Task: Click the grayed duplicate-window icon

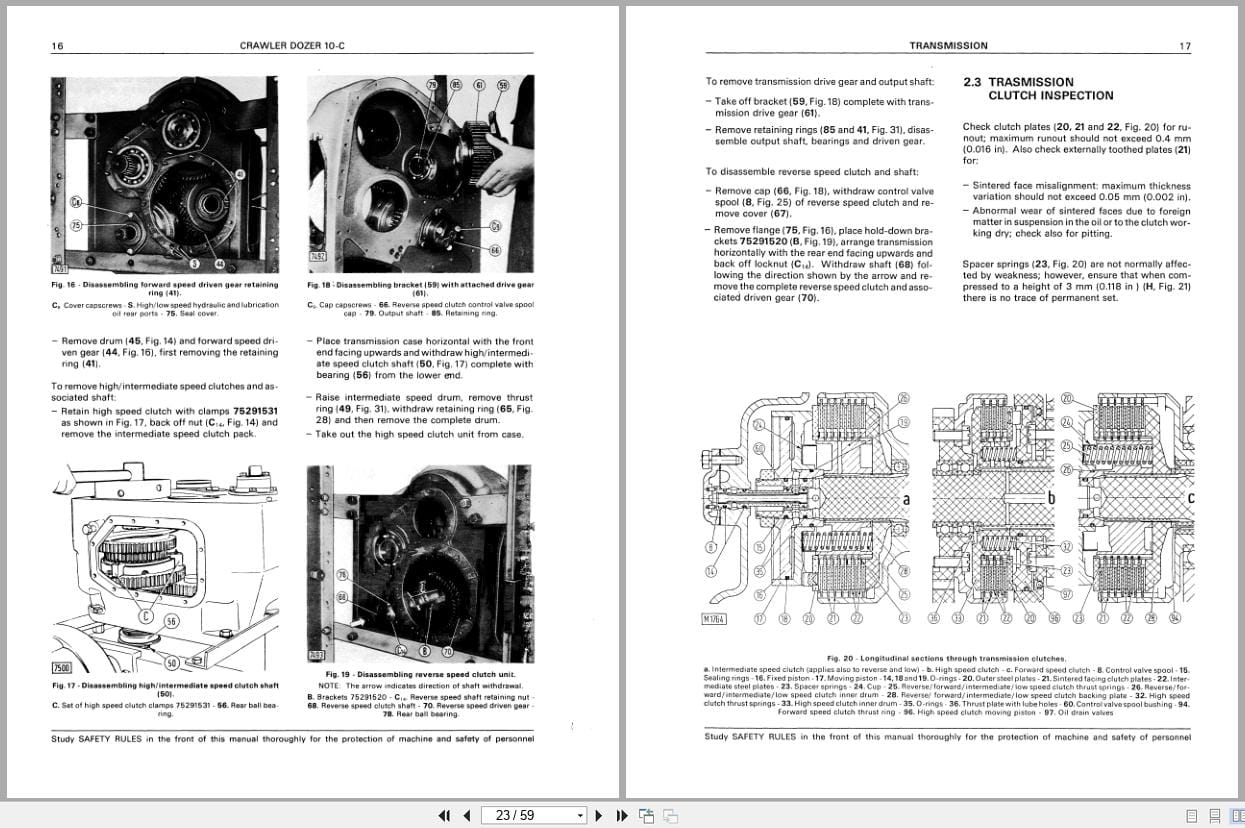Action: pyautogui.click(x=672, y=816)
